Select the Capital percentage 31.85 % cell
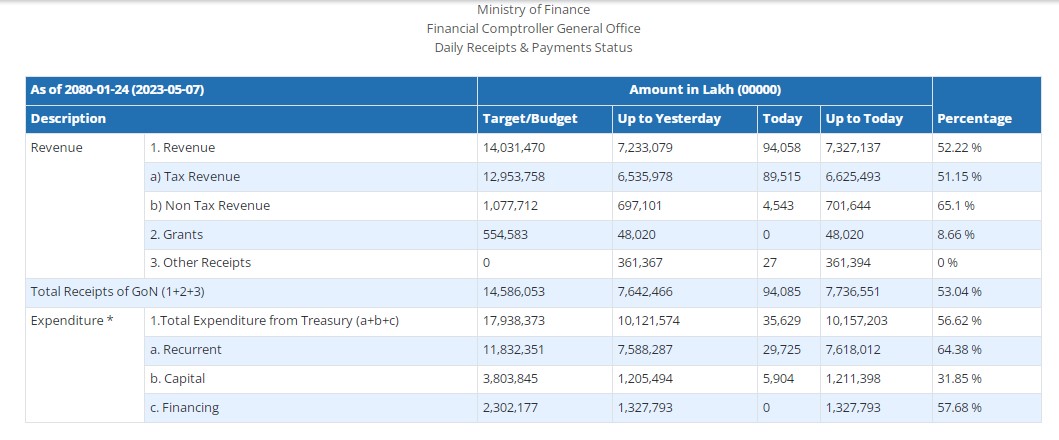This screenshot has height=440, width=1059. pos(959,379)
